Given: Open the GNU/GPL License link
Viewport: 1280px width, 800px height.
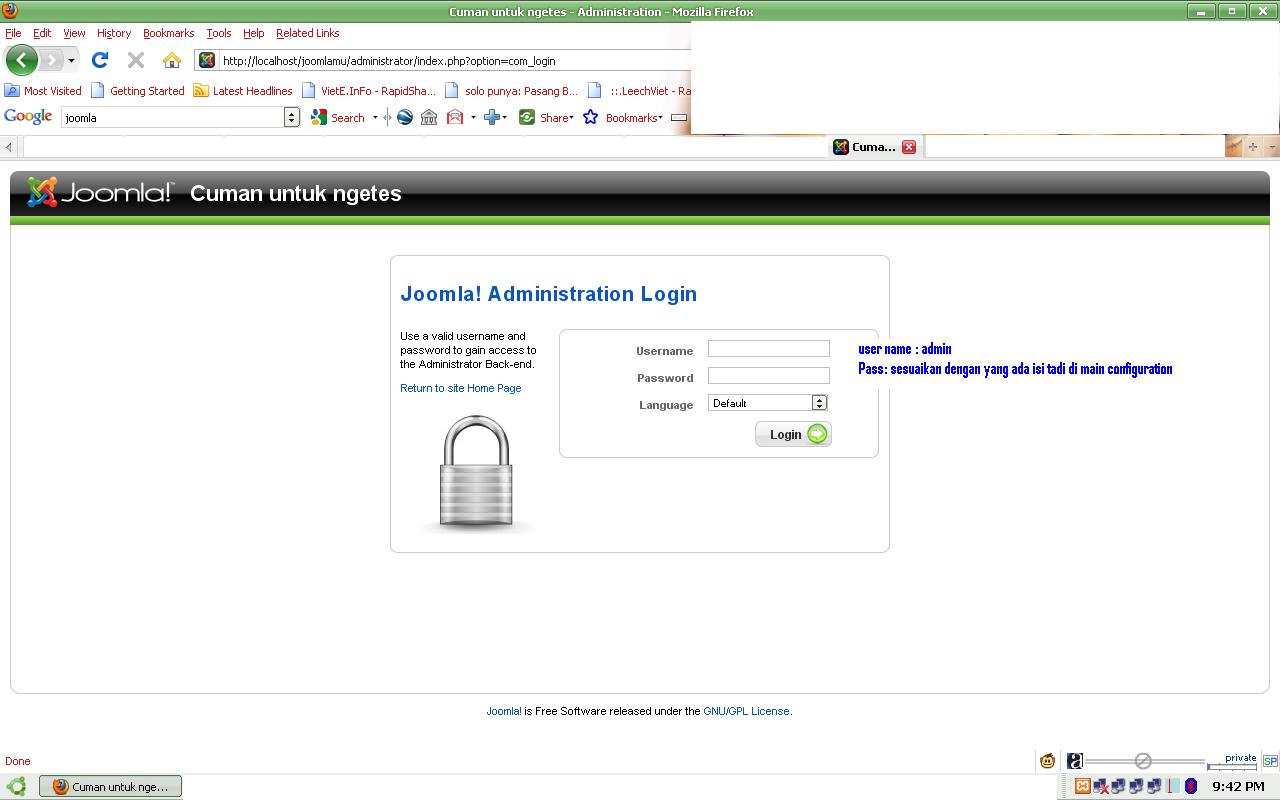Looking at the screenshot, I should (x=746, y=711).
